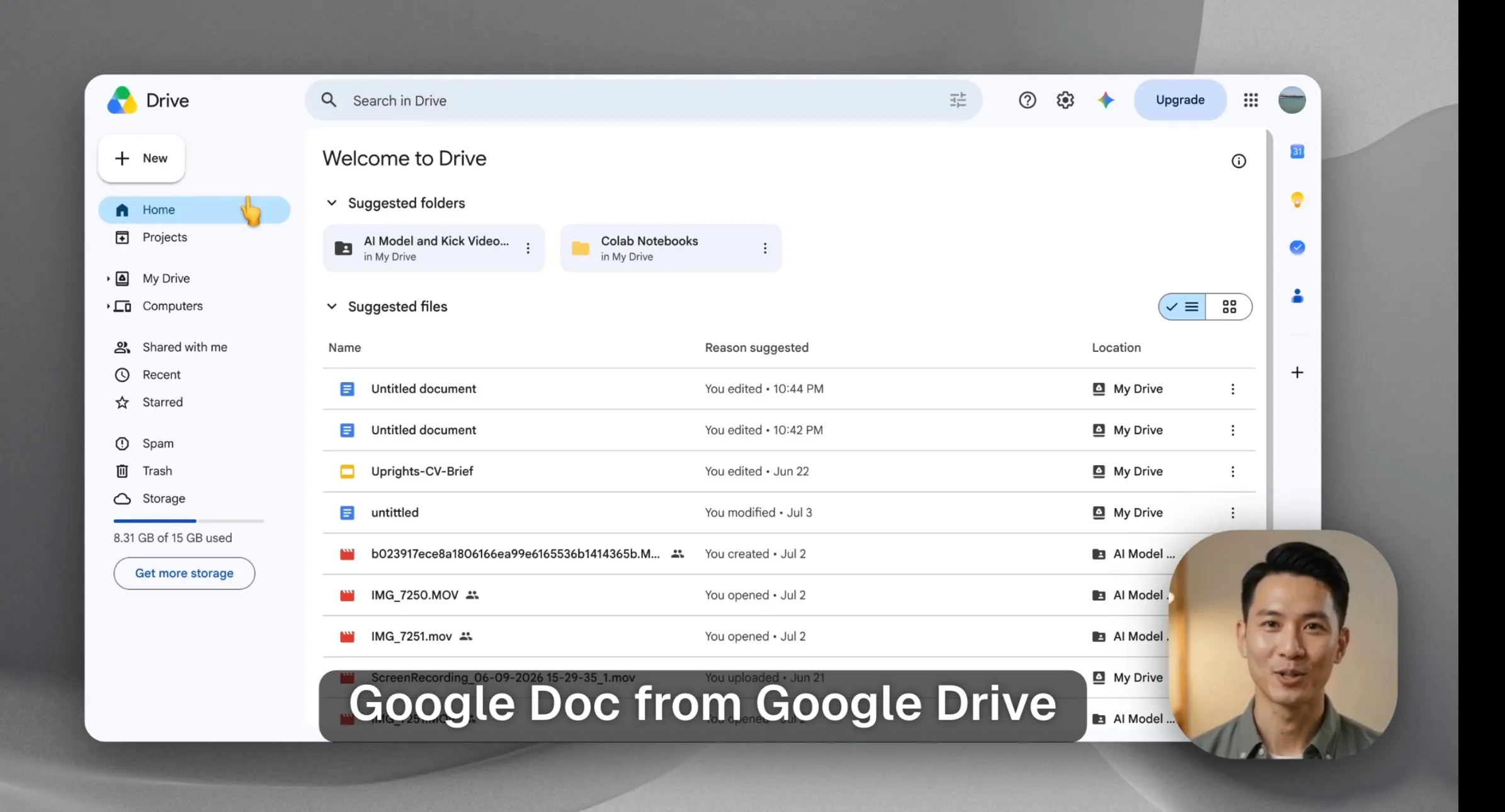Click the Reason suggested column header

pos(756,347)
